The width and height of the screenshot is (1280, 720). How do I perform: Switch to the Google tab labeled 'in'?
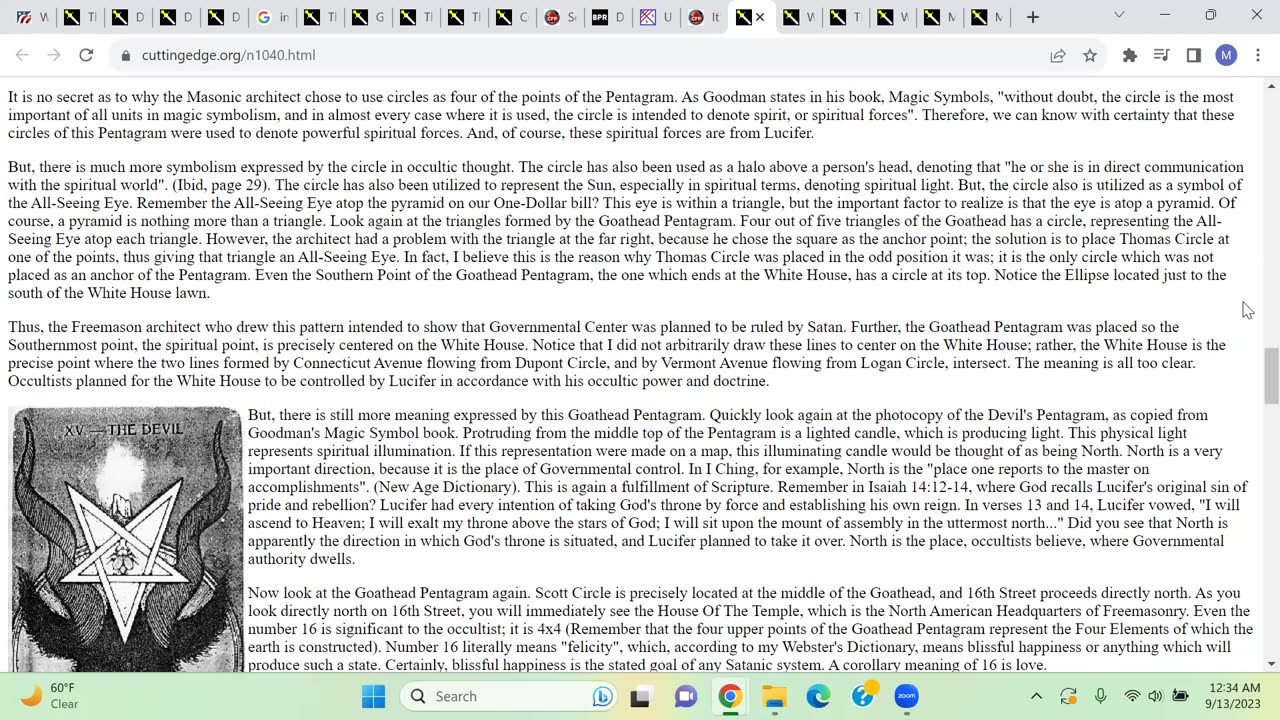click(x=272, y=17)
